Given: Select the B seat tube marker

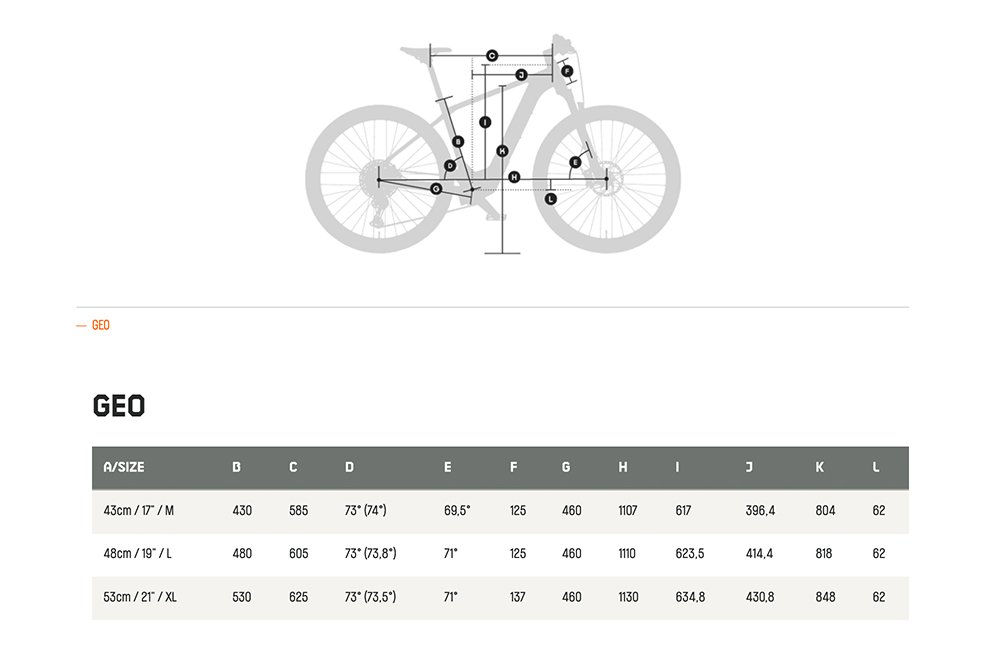Looking at the screenshot, I should [x=457, y=142].
